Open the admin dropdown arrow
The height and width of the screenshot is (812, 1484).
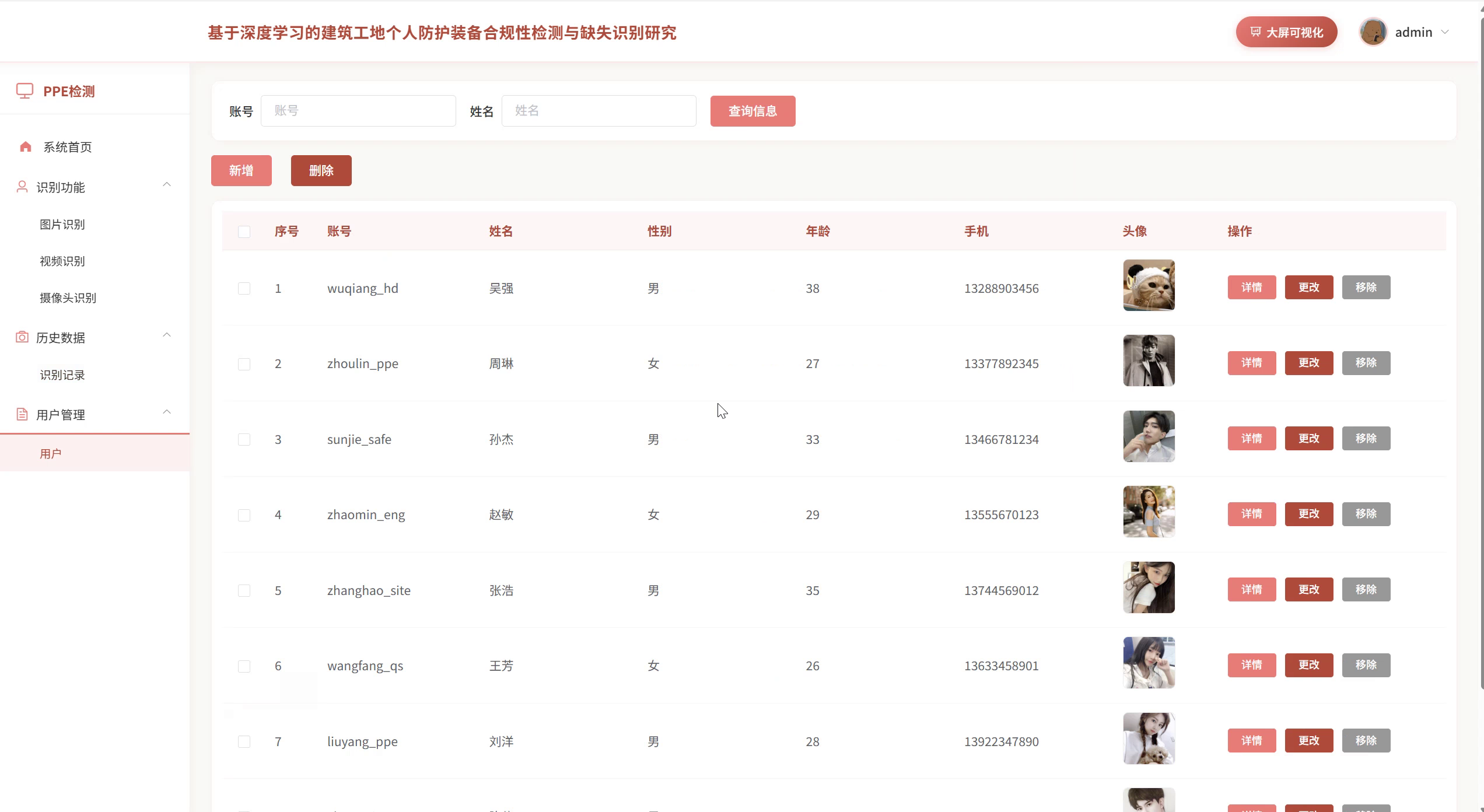1445,32
